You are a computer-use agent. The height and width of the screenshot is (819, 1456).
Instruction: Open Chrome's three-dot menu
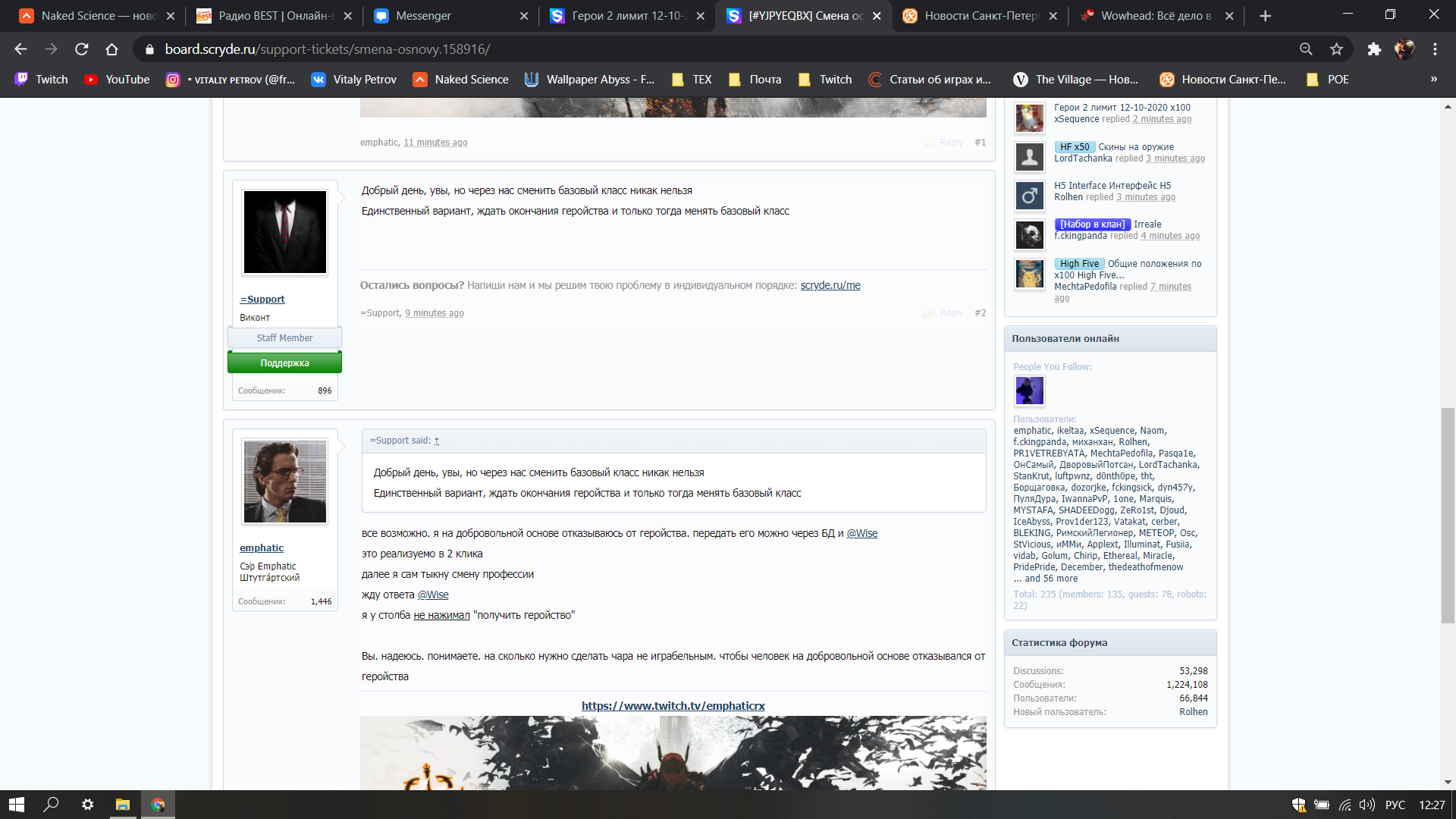pyautogui.click(x=1435, y=48)
